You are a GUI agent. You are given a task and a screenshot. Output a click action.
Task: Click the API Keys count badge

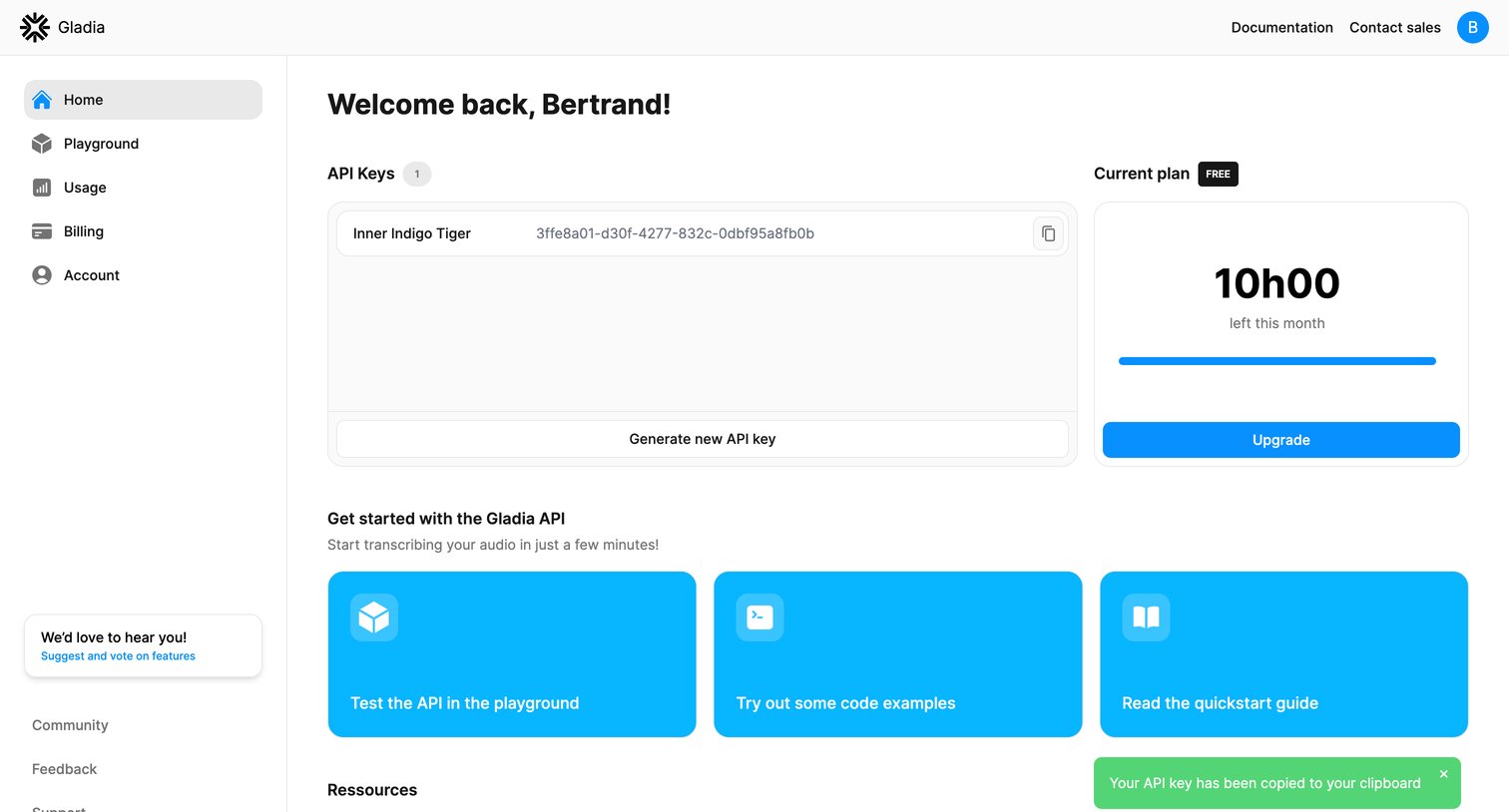pos(417,174)
